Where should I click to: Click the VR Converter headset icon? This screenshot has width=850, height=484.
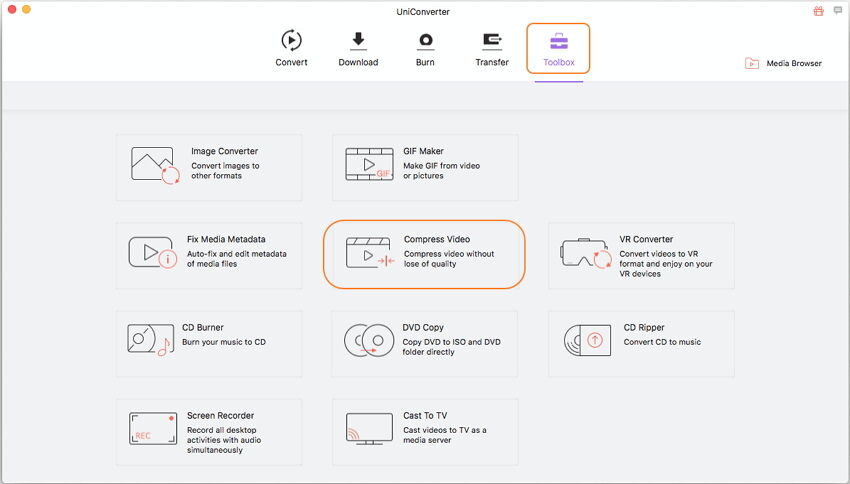pyautogui.click(x=585, y=253)
